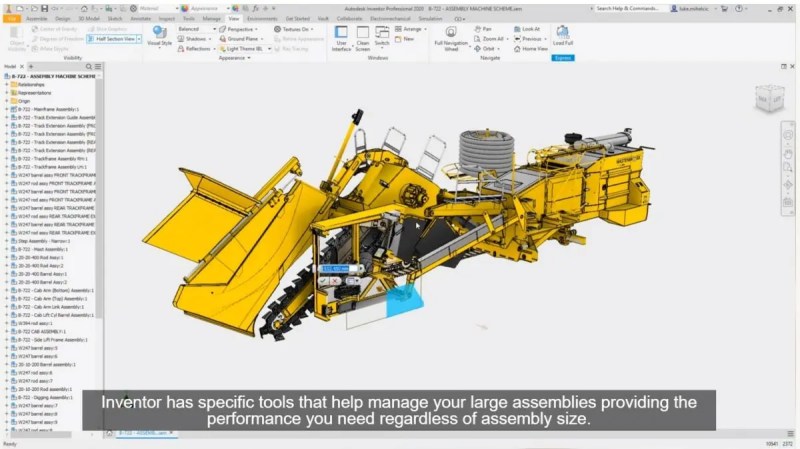Open a New window from Windows panel
This screenshot has width=800, height=449.
(x=404, y=39)
